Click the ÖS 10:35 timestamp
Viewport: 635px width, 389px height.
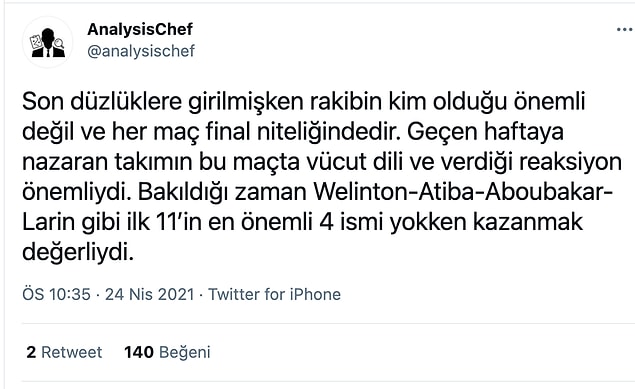56,294
